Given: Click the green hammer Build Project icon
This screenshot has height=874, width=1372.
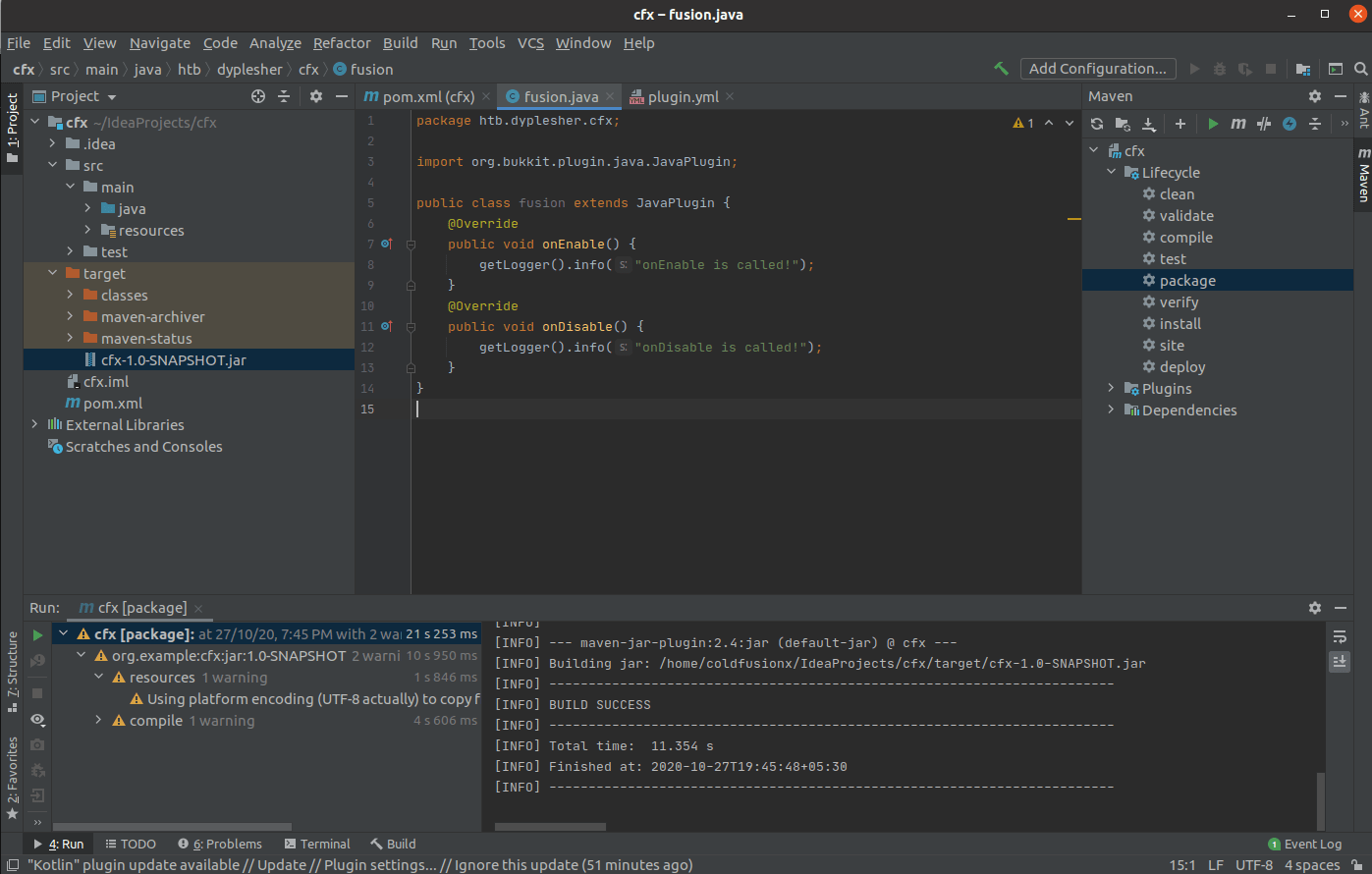Looking at the screenshot, I should point(1001,69).
